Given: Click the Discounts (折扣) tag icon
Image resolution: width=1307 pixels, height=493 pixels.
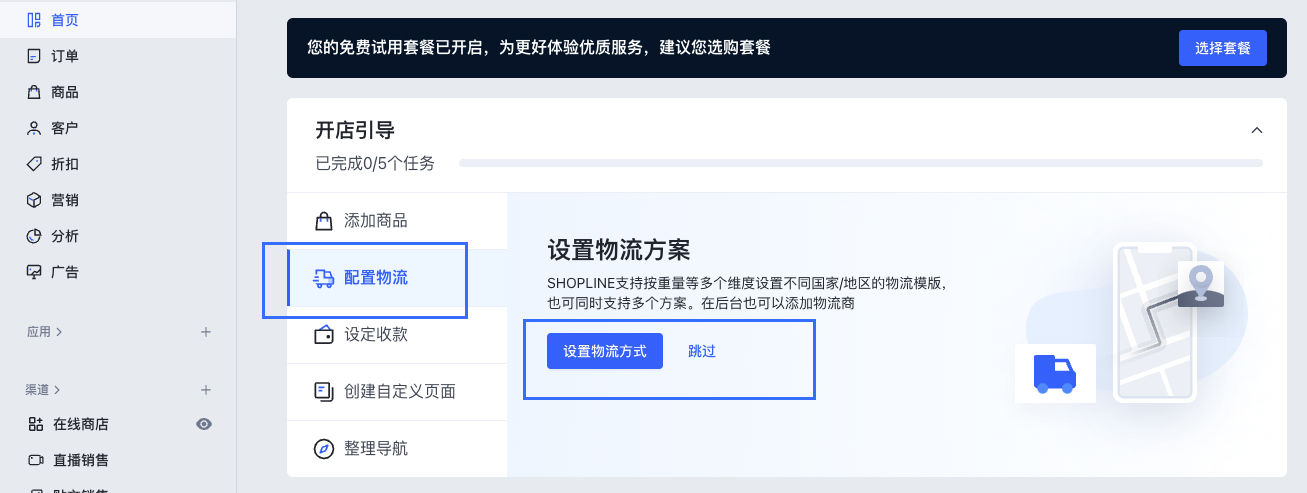Looking at the screenshot, I should coord(34,164).
